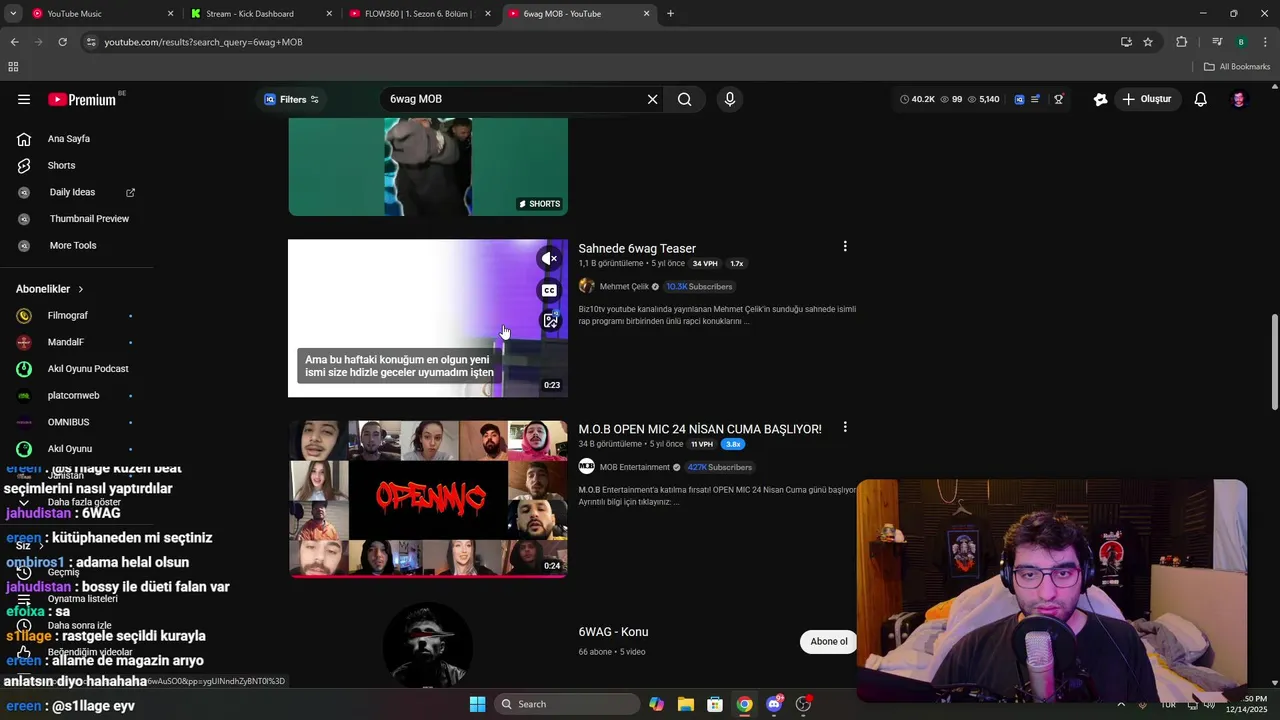The height and width of the screenshot is (720, 1280).
Task: Open the YouTube hamburger guide menu
Action: [x=24, y=99]
